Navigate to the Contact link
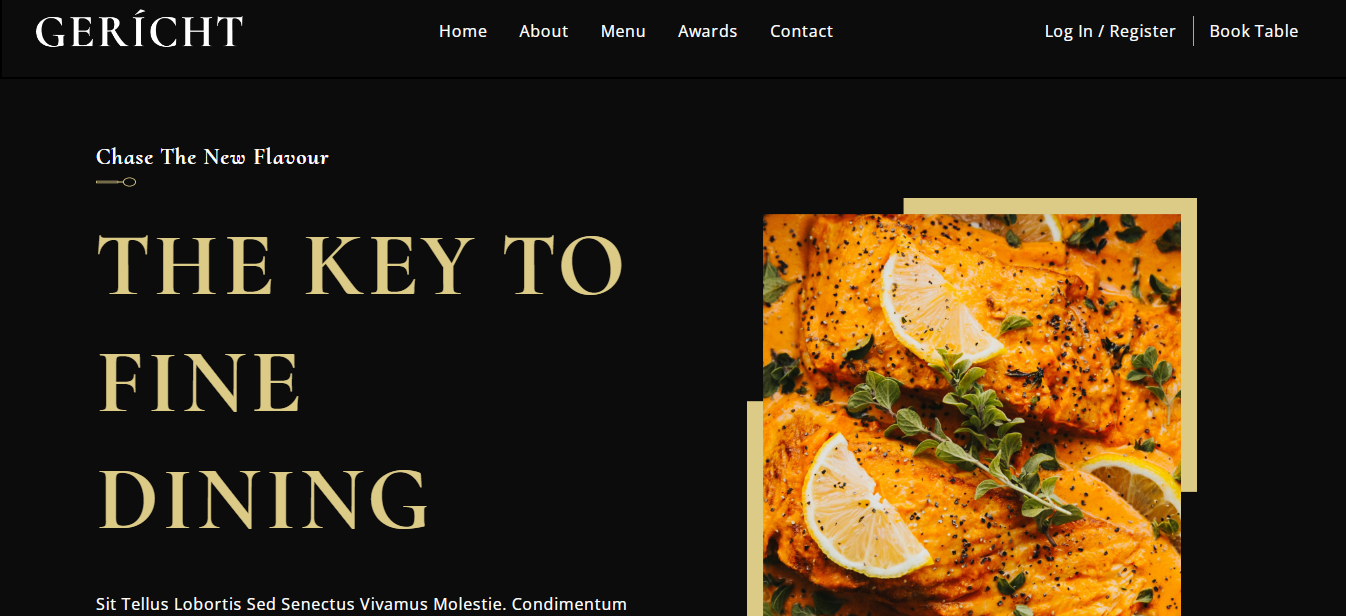Image resolution: width=1346 pixels, height=616 pixels. tap(801, 31)
